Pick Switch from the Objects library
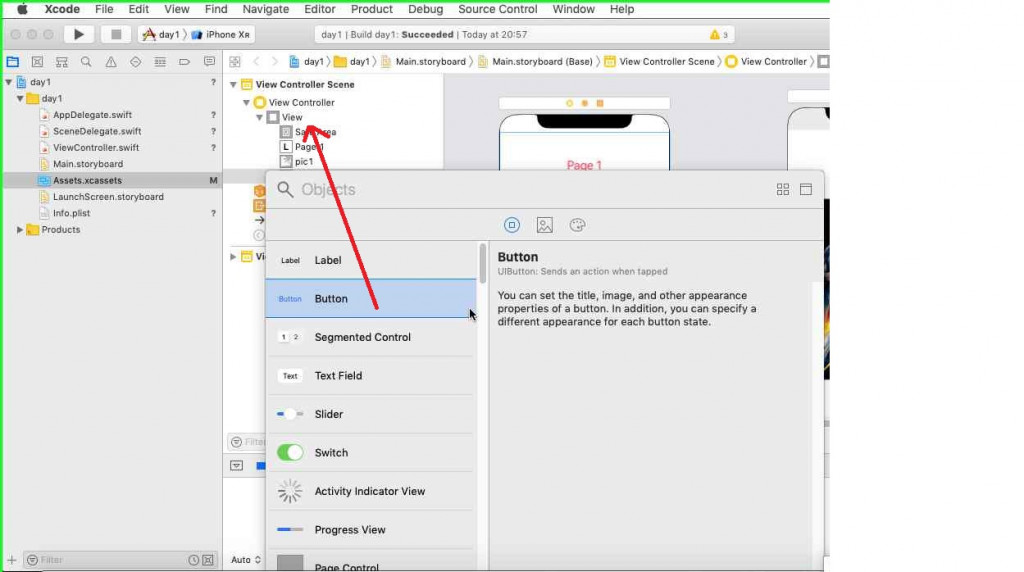Image resolution: width=1024 pixels, height=572 pixels. (x=370, y=453)
